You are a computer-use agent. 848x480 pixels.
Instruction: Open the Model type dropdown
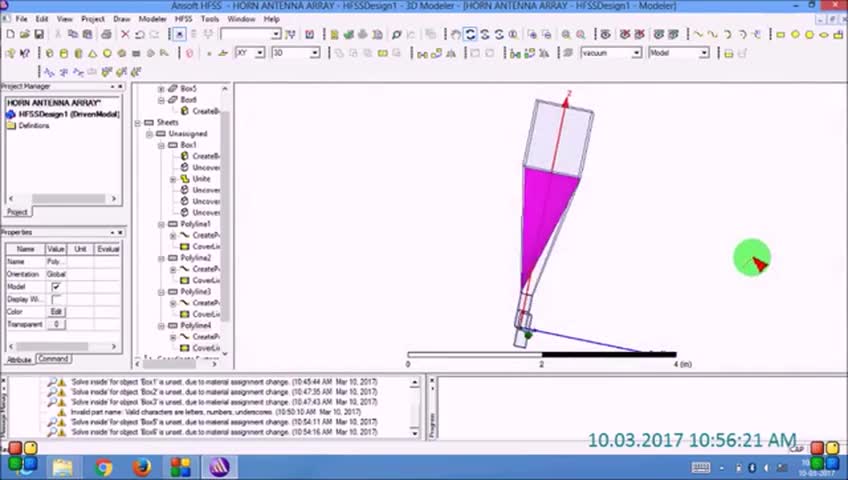704,53
